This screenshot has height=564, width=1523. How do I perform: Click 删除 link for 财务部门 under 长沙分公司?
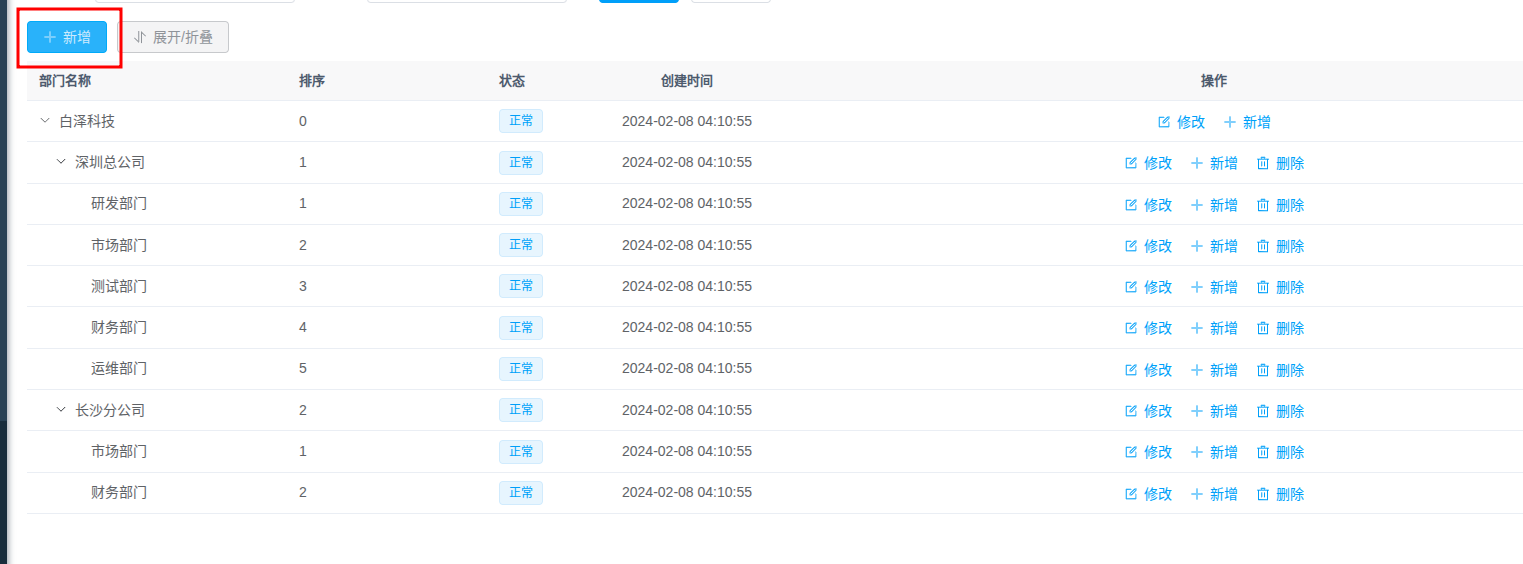pos(1290,494)
